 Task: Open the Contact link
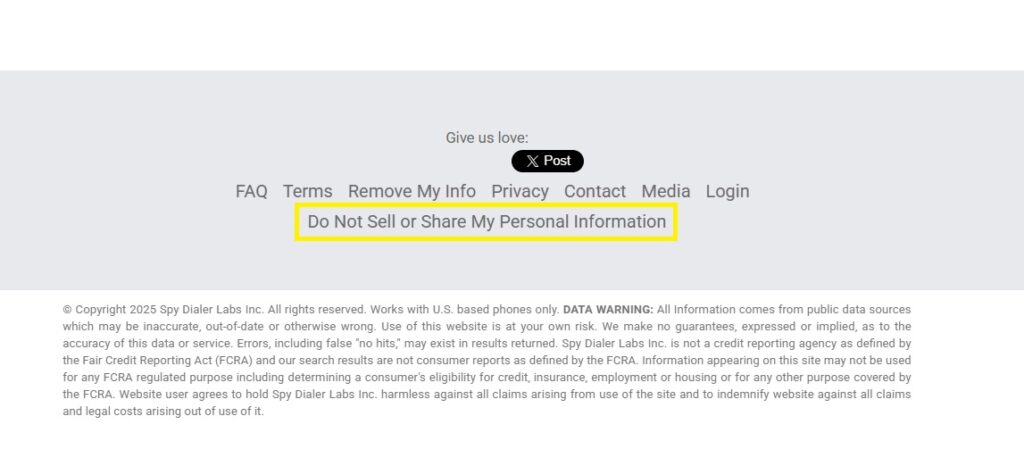point(595,191)
